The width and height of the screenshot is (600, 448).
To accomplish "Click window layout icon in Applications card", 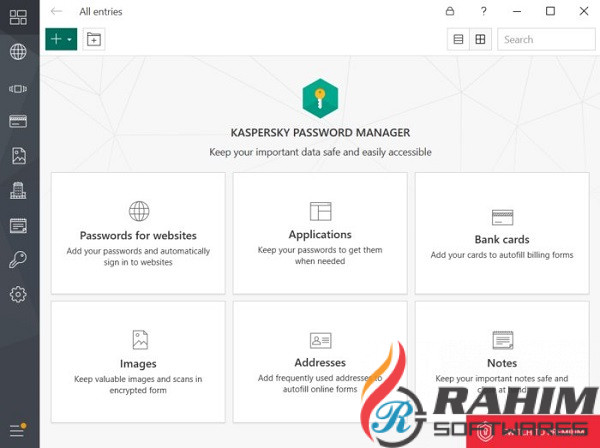I will (320, 211).
